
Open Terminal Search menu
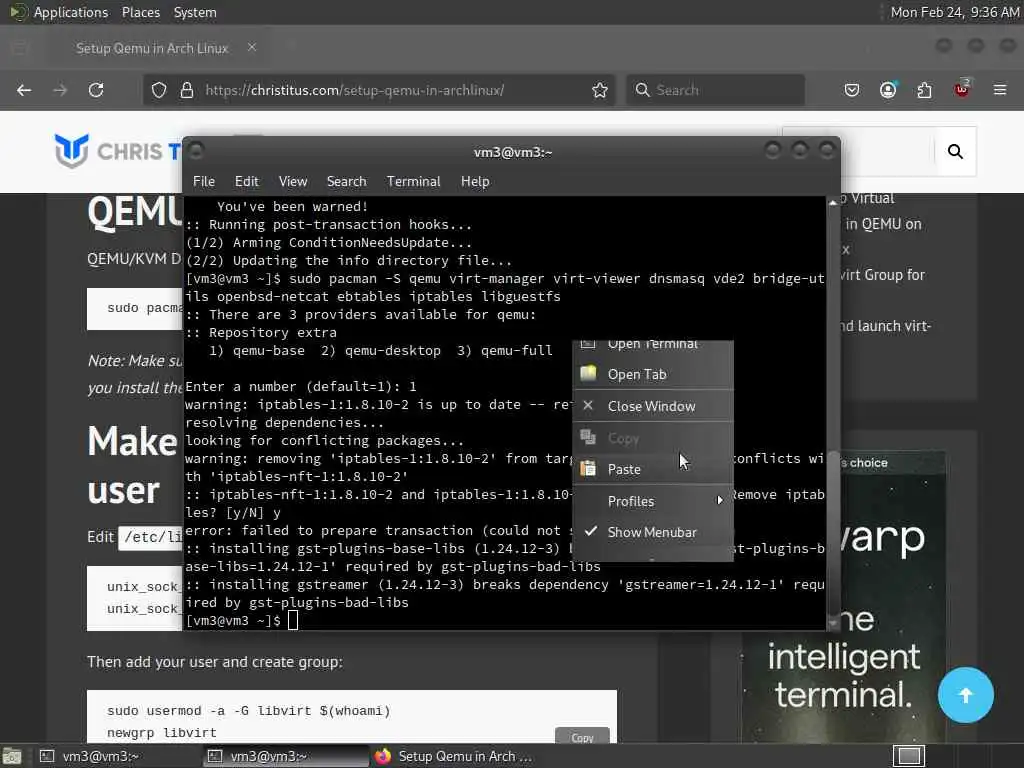[x=346, y=182]
